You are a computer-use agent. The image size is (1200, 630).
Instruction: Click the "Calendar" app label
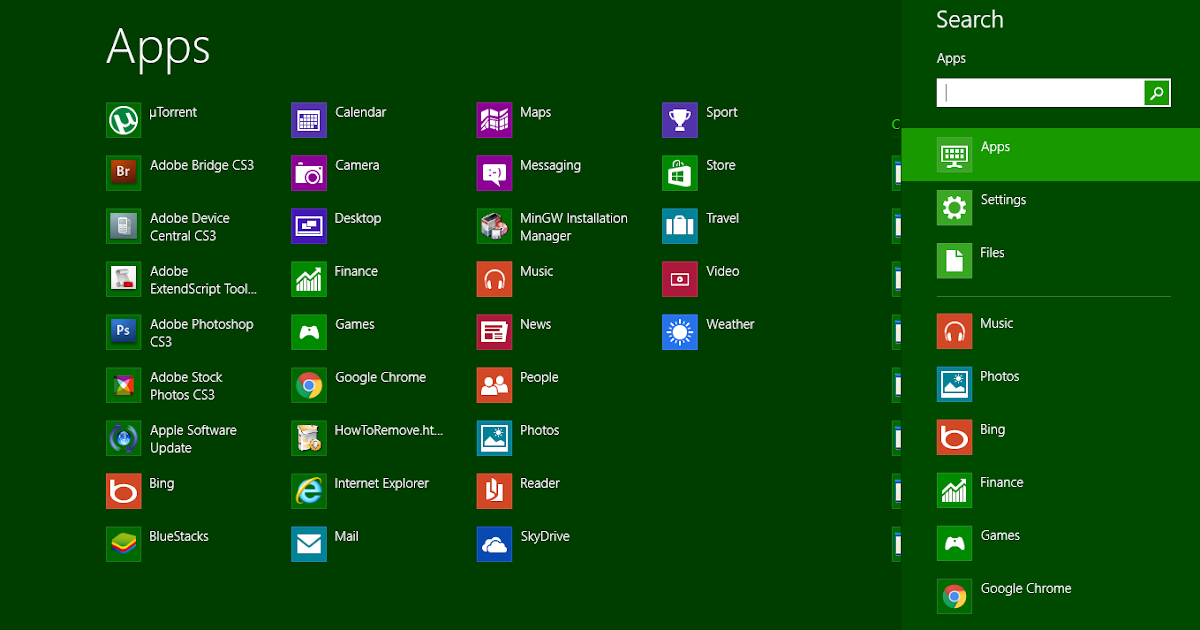[360, 112]
